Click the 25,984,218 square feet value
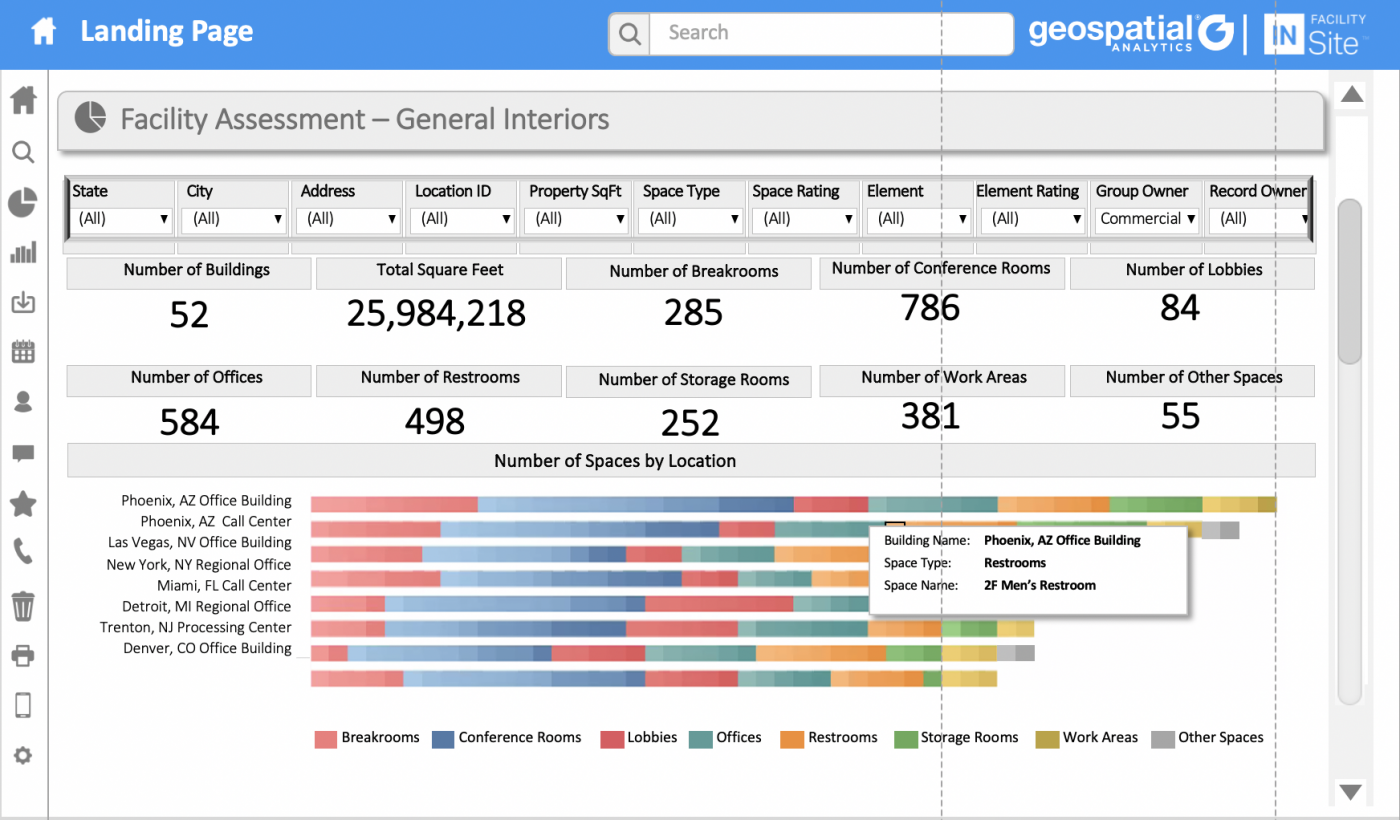1400x820 pixels. [436, 314]
